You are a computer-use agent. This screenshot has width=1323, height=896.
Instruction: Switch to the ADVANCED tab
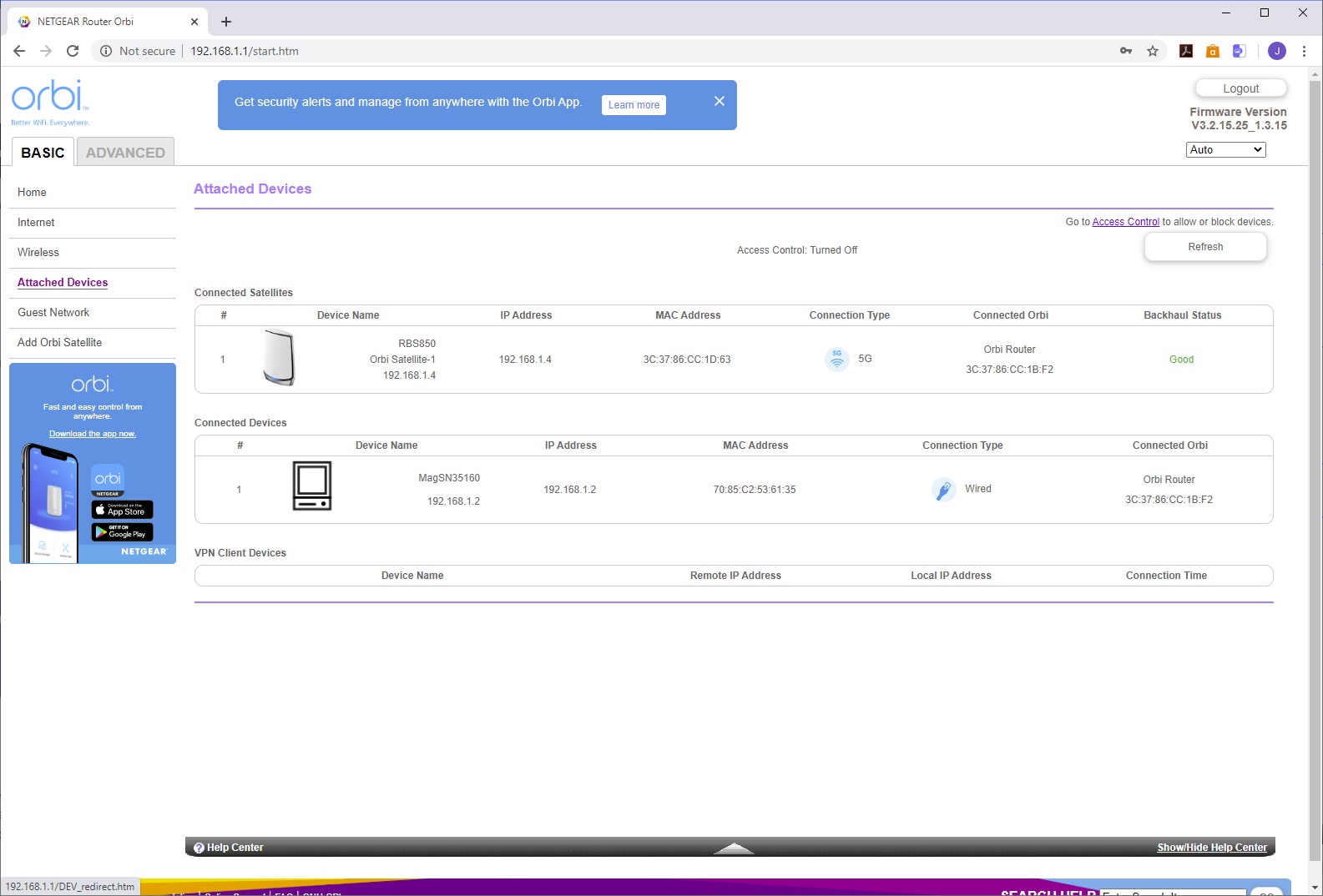click(x=125, y=153)
